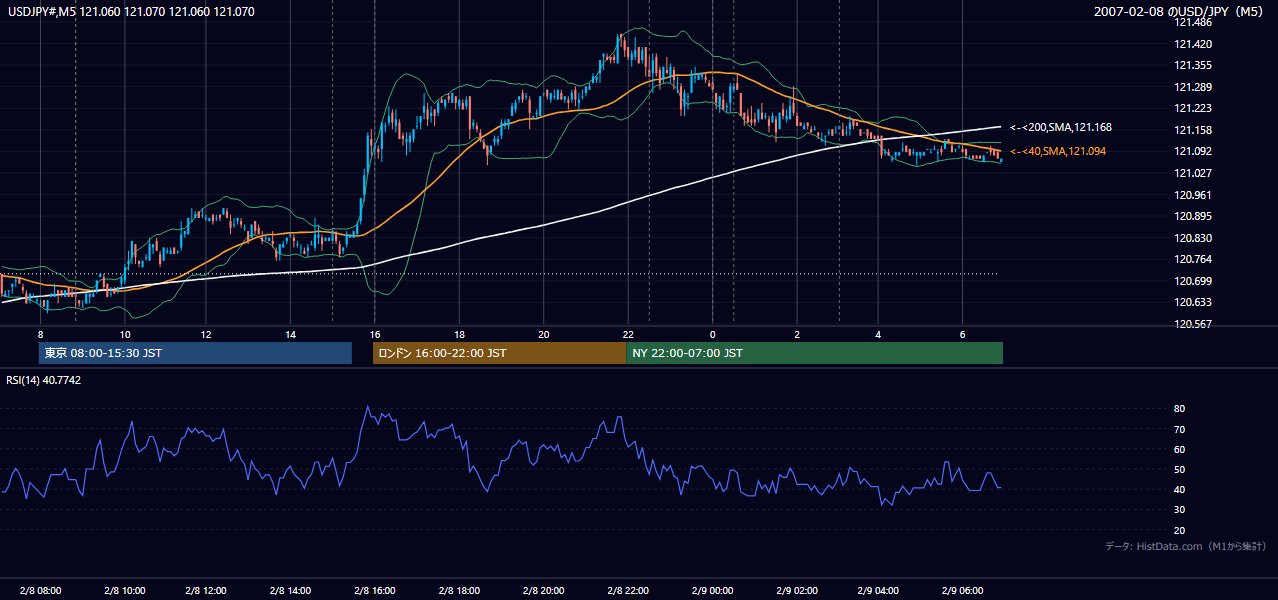Click price axis value 121.486
The image size is (1278, 600).
[x=1191, y=22]
